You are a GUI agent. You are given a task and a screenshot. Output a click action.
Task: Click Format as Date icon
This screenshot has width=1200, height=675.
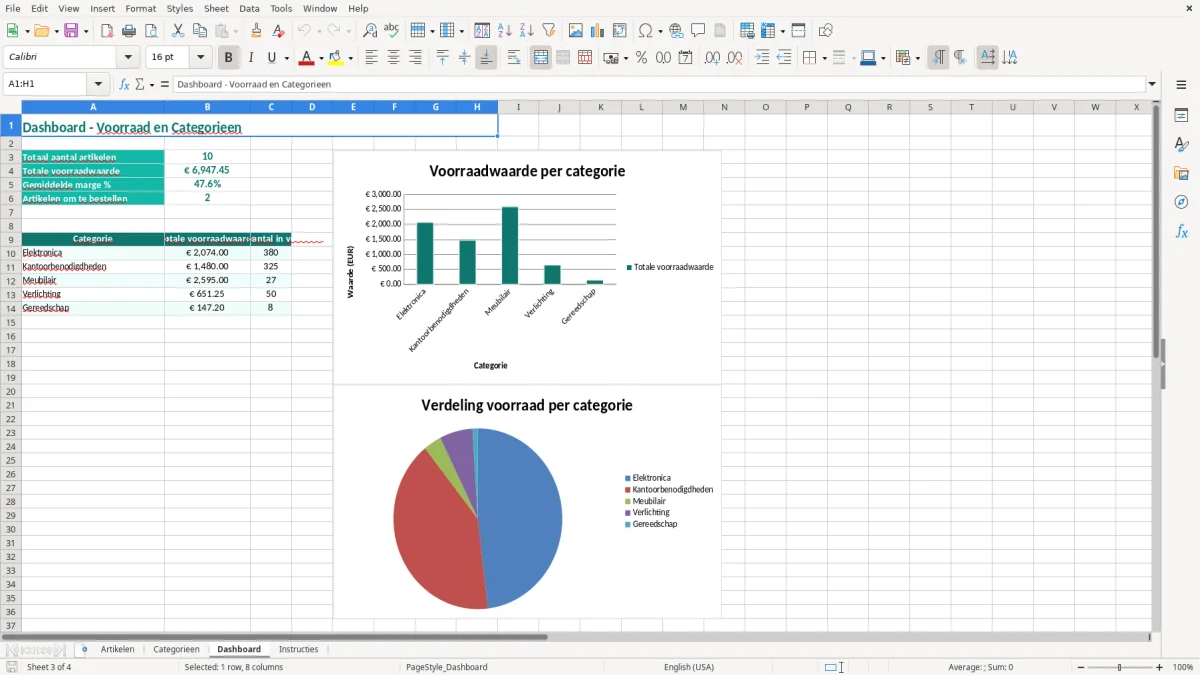685,58
